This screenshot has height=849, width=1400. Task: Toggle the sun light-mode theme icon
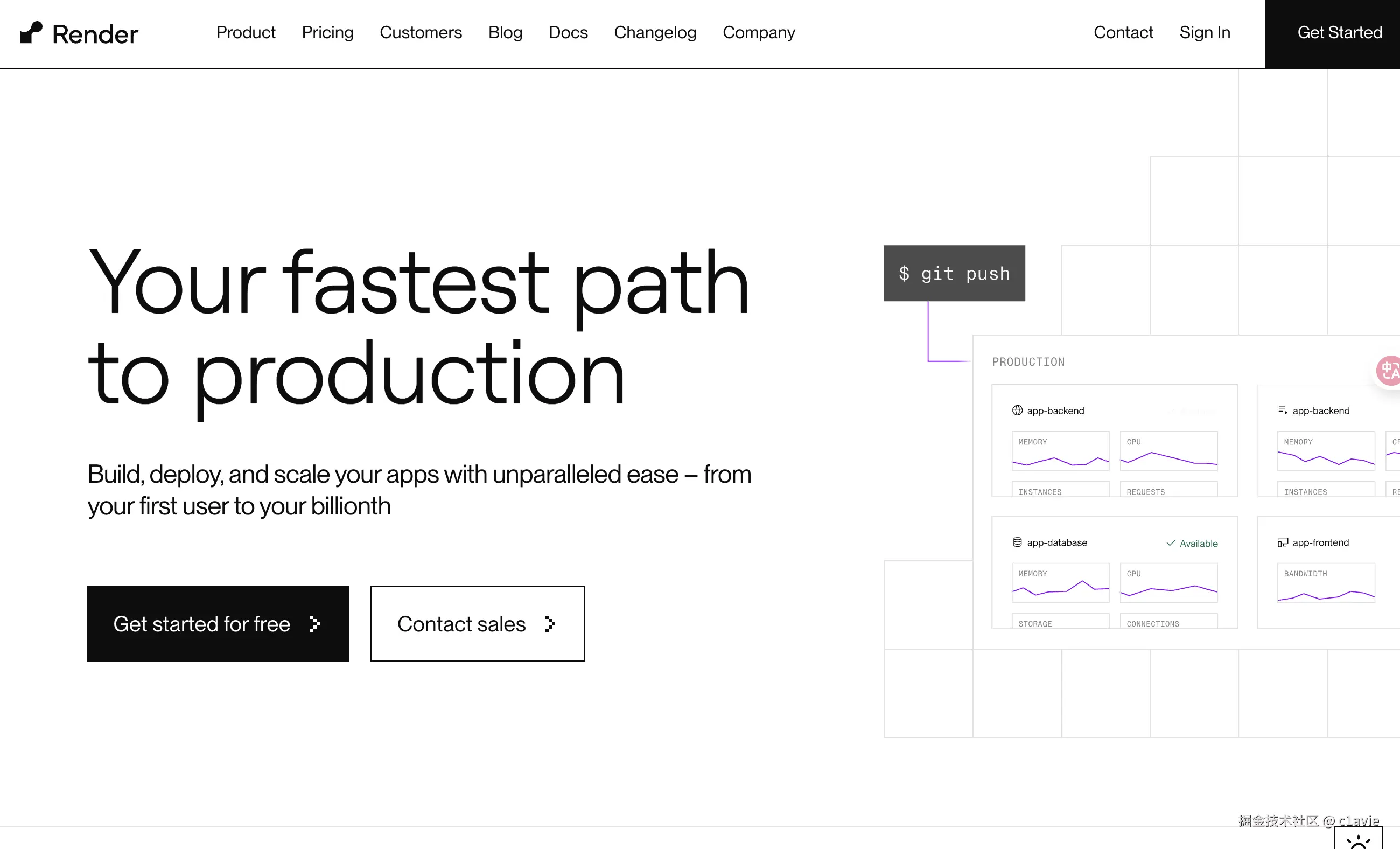[x=1358, y=841]
